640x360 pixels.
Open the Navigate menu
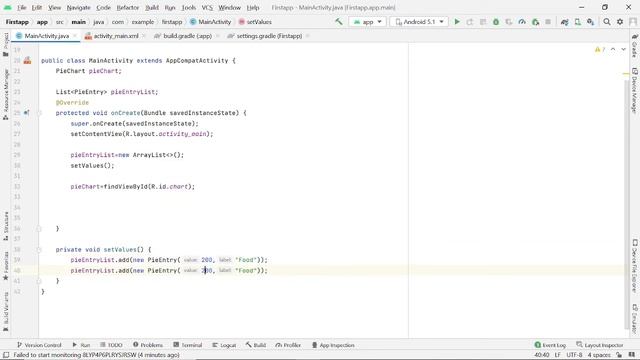click(x=78, y=7)
